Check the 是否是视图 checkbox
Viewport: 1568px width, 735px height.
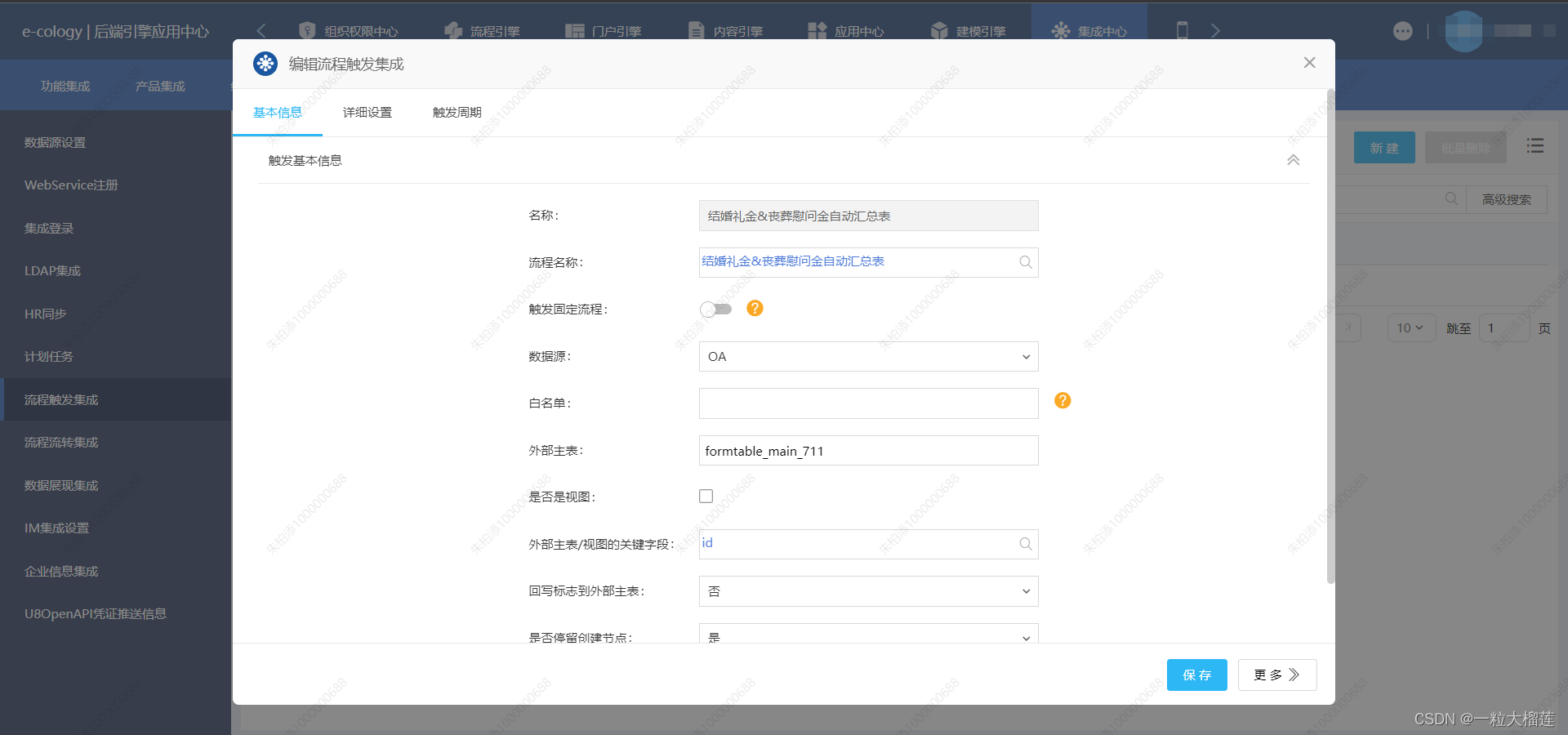coord(706,496)
